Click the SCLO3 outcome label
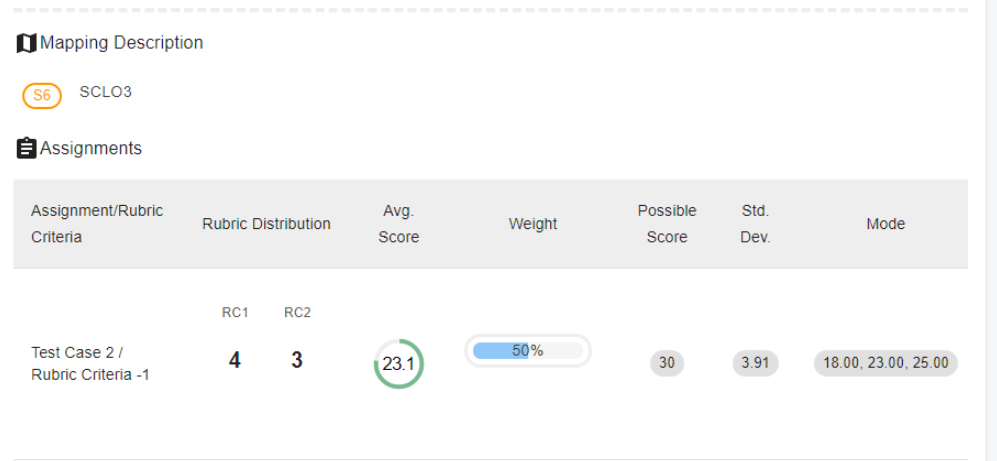The image size is (997, 461). click(106, 92)
